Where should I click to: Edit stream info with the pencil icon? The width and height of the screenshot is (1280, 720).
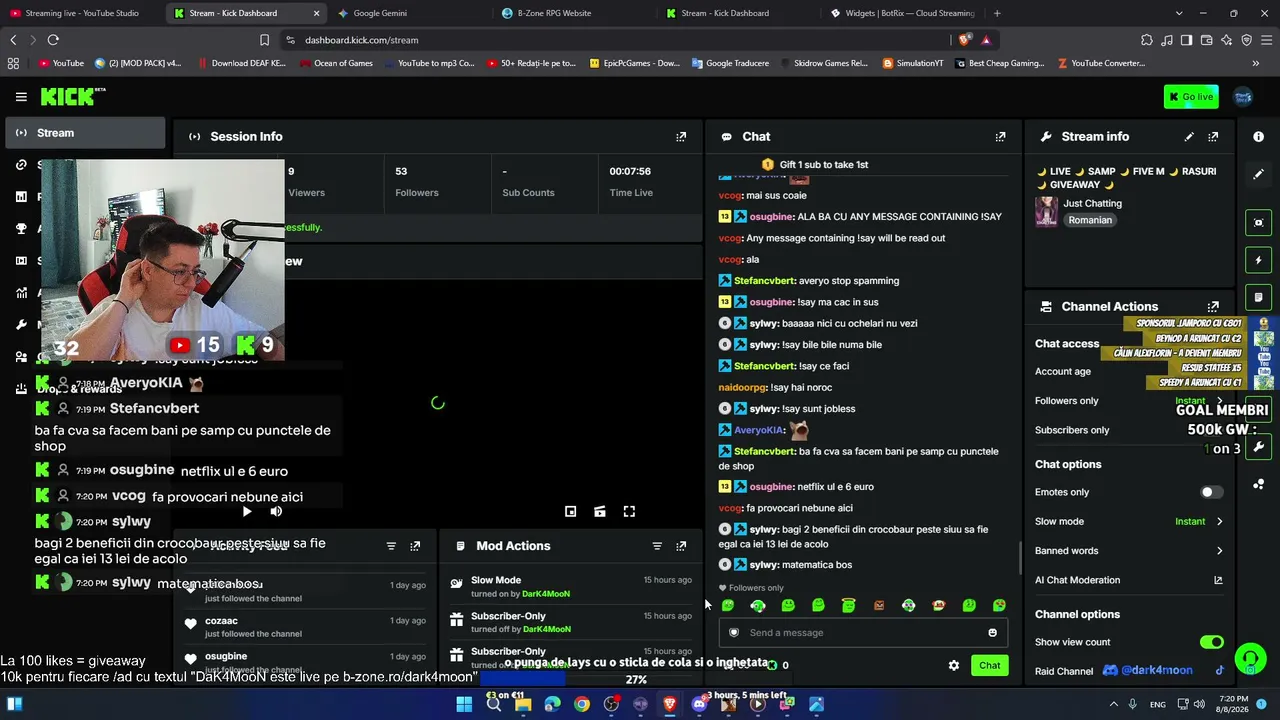pos(1189,137)
